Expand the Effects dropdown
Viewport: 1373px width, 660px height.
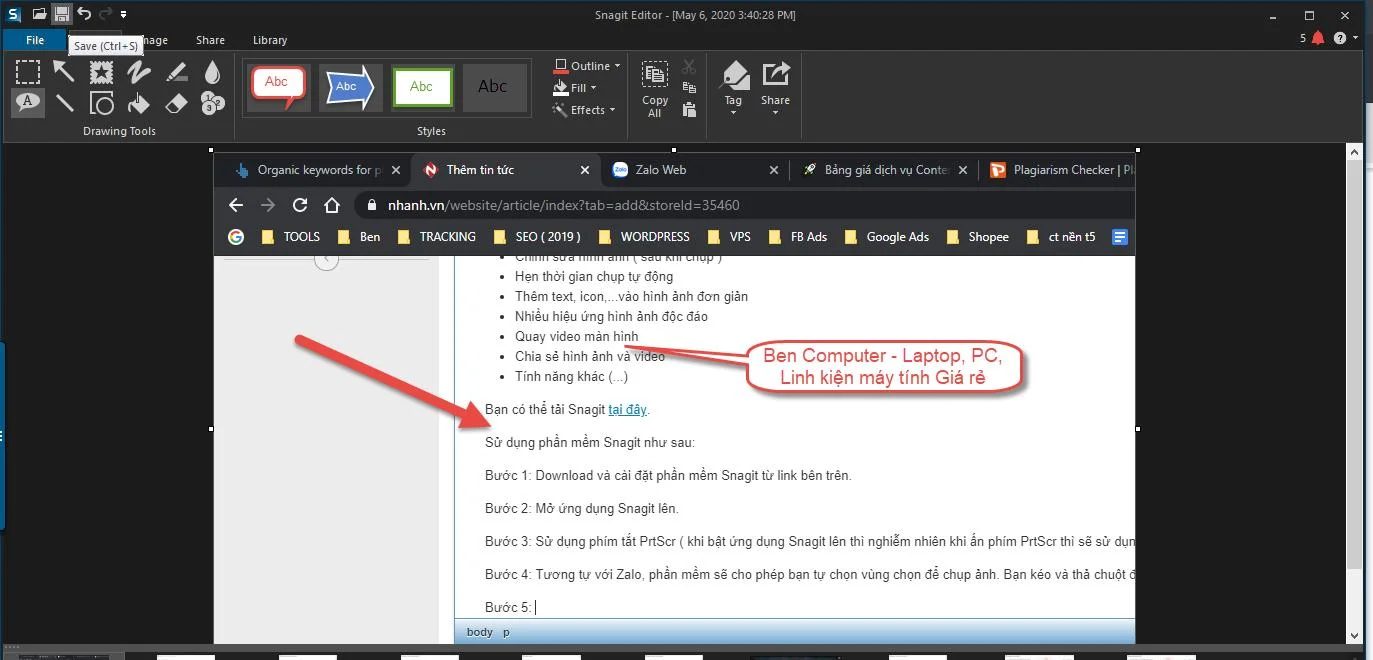click(x=585, y=110)
